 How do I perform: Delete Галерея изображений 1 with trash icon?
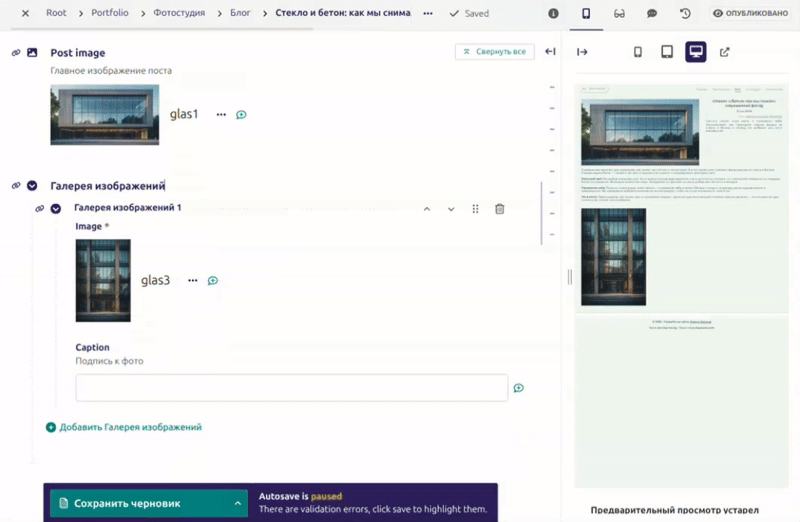pyautogui.click(x=499, y=209)
